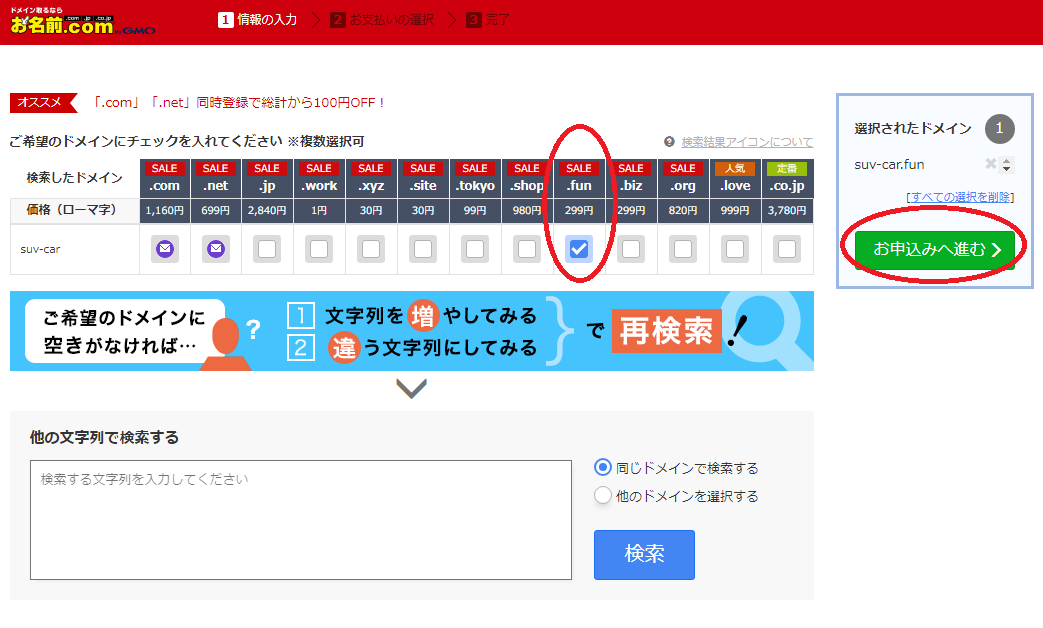The image size is (1043, 628).
Task: Click the mail icon under .net
Action: [x=216, y=249]
